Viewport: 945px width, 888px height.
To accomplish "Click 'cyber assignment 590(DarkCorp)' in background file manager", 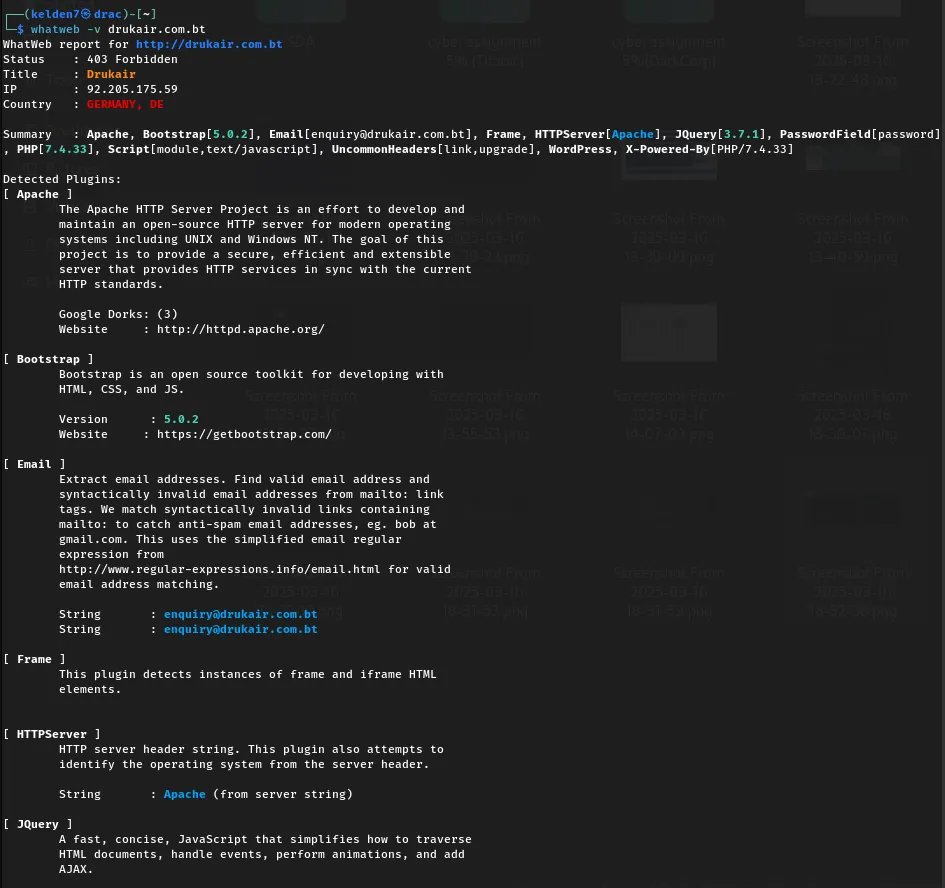I will click(669, 51).
